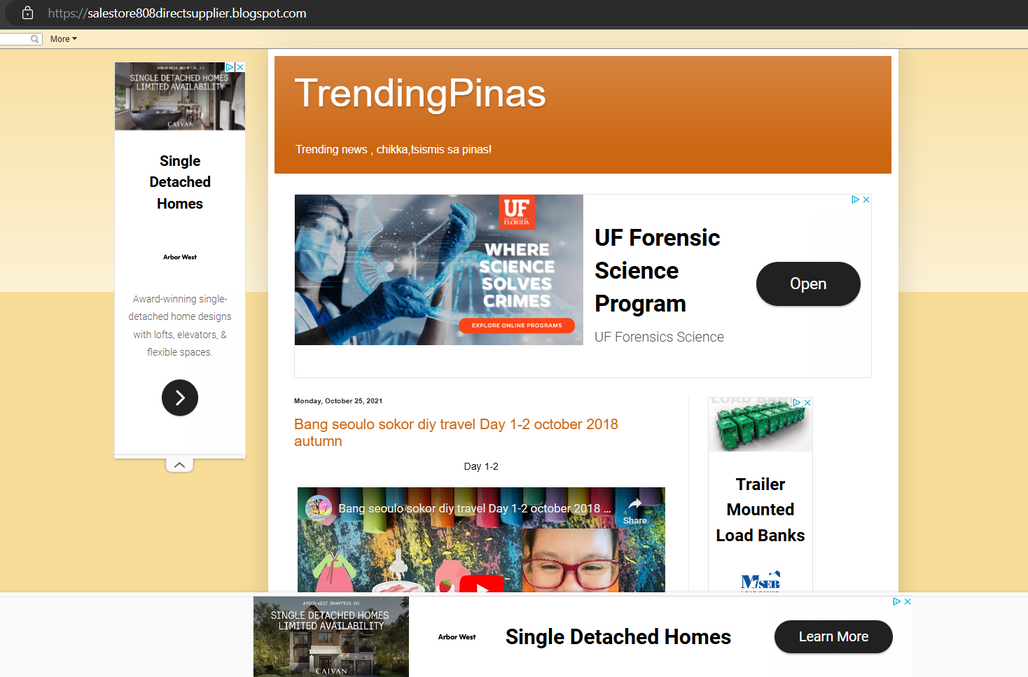Click the lock icon in address bar

[27, 13]
